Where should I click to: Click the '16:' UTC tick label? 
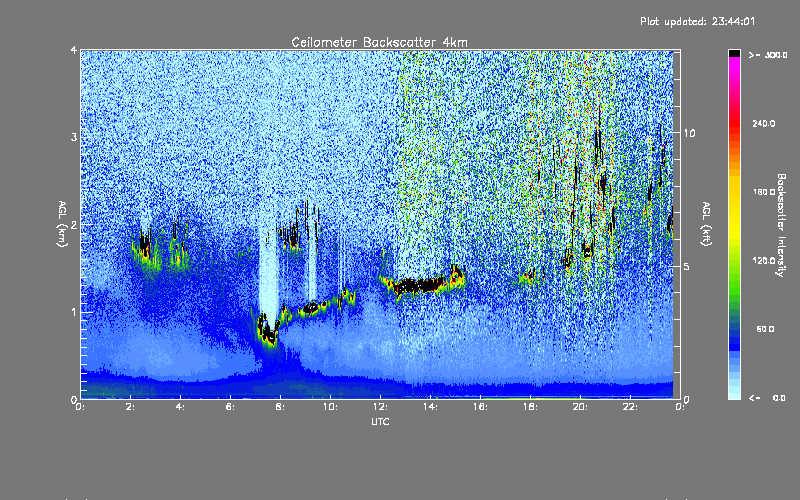tap(481, 407)
